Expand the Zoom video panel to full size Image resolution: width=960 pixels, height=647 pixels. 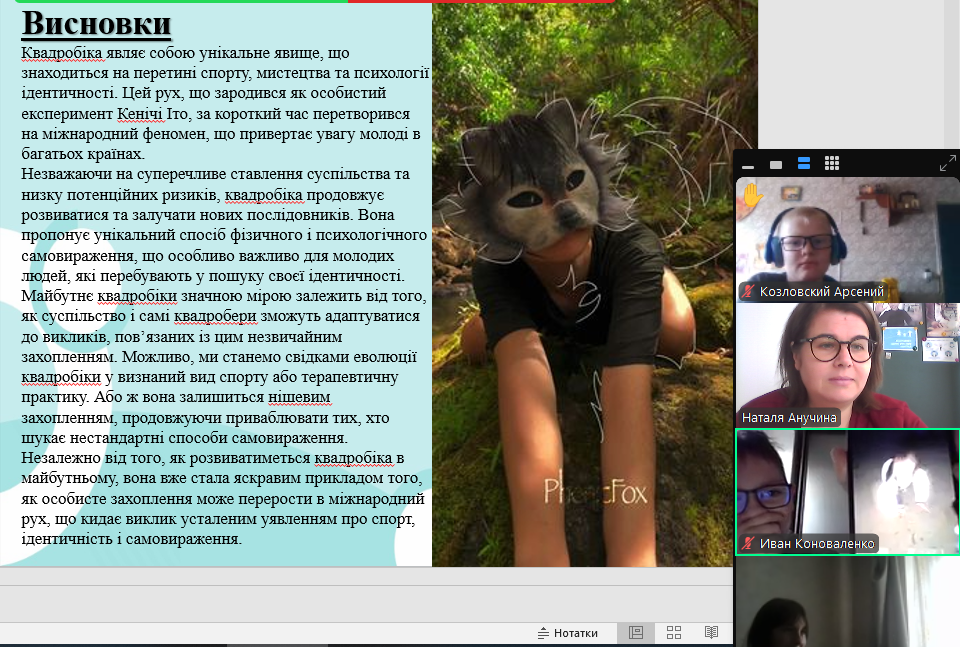click(947, 163)
